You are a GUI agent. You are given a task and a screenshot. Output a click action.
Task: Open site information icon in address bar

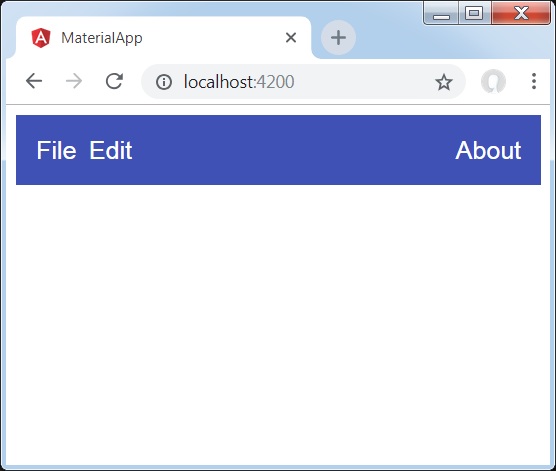click(x=164, y=82)
